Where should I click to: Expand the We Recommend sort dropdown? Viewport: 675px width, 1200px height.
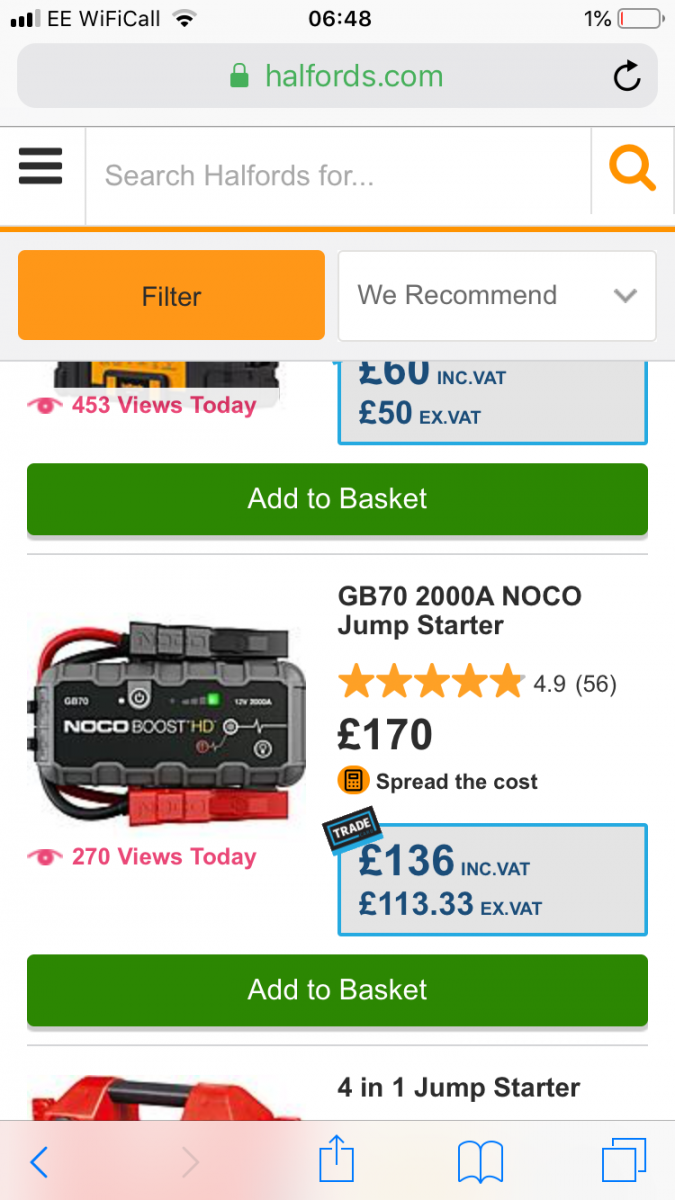pyautogui.click(x=497, y=296)
